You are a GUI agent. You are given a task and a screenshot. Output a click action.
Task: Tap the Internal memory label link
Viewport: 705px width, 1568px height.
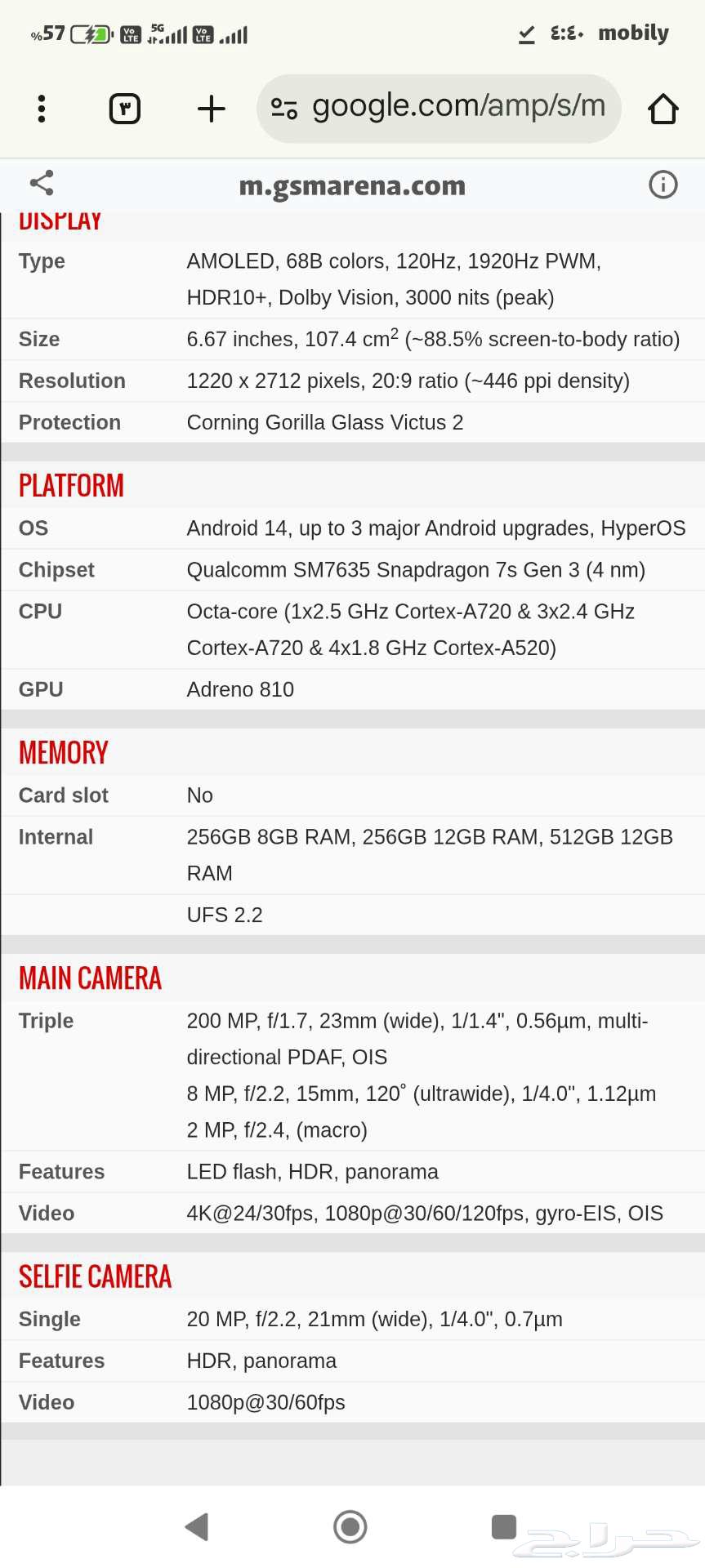(x=56, y=837)
